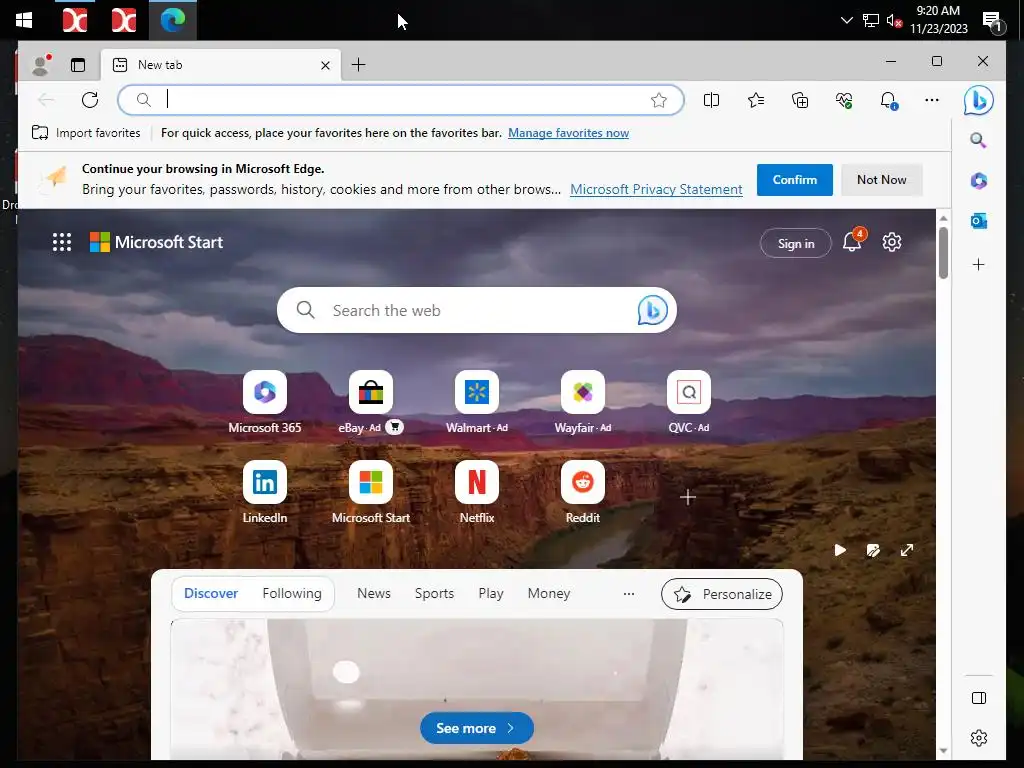
Task: Open Microsoft Start notifications bell
Action: tap(852, 242)
